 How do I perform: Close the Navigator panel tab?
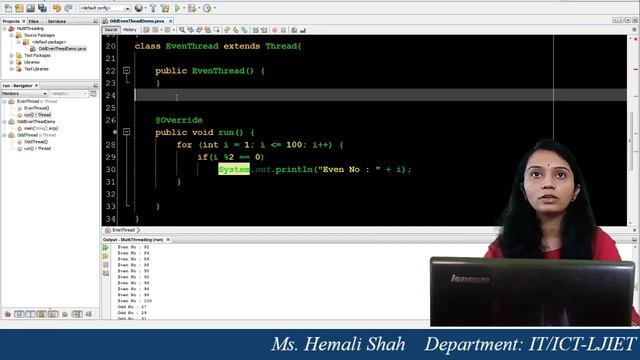click(36, 86)
